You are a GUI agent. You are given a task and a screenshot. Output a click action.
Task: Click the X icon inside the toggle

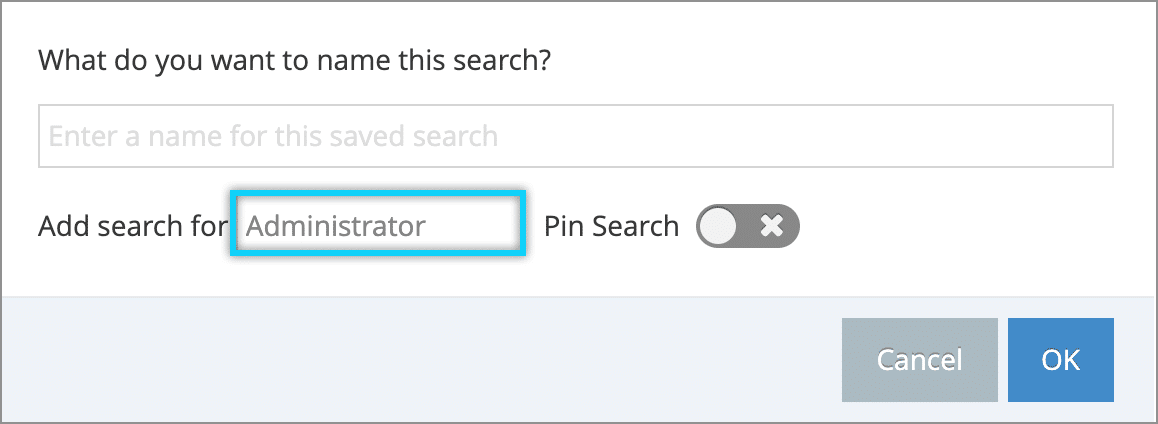click(772, 226)
